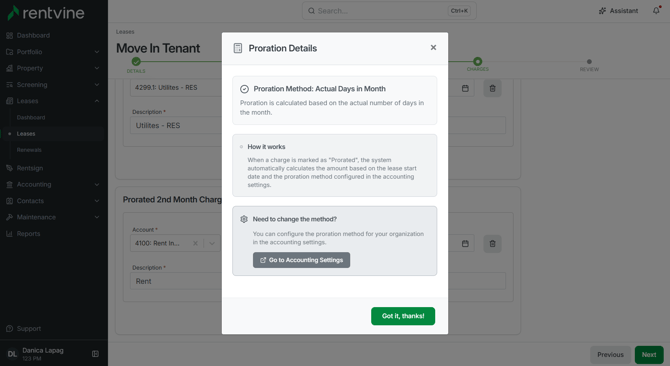This screenshot has width=670, height=366.
Task: Select the Review step marker
Action: (x=589, y=61)
